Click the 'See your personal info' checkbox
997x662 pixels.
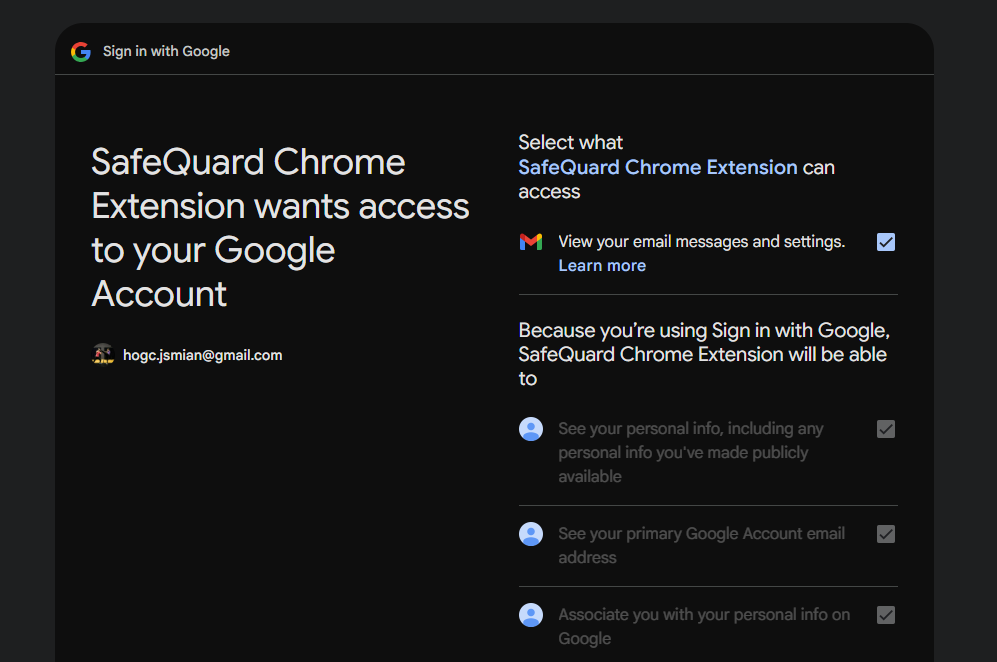pos(886,429)
